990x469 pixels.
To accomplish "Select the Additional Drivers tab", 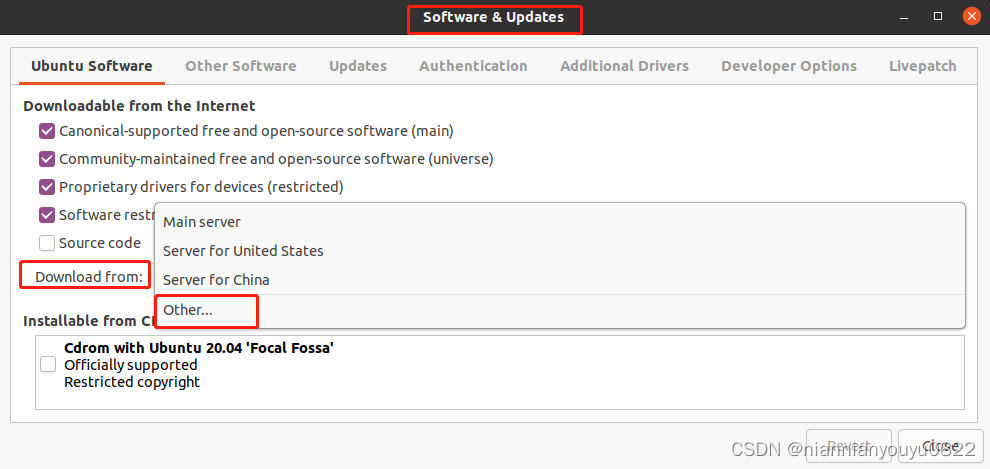I will click(x=624, y=66).
